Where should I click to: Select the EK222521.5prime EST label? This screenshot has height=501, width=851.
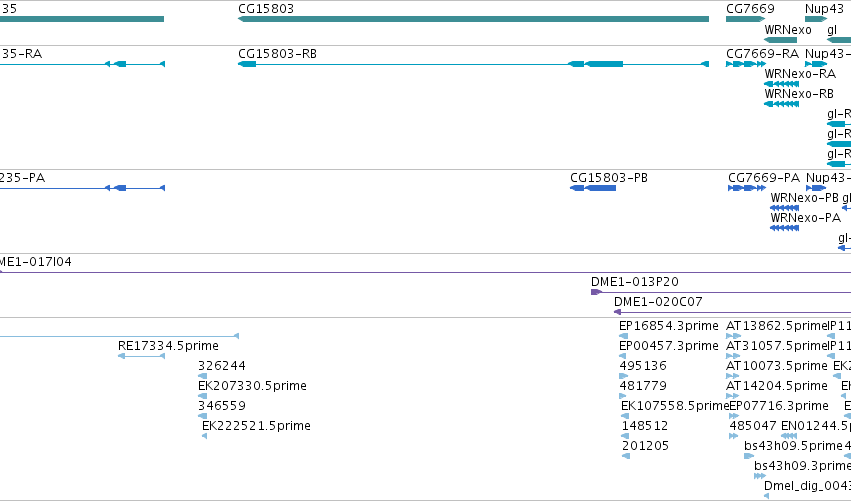(x=256, y=426)
